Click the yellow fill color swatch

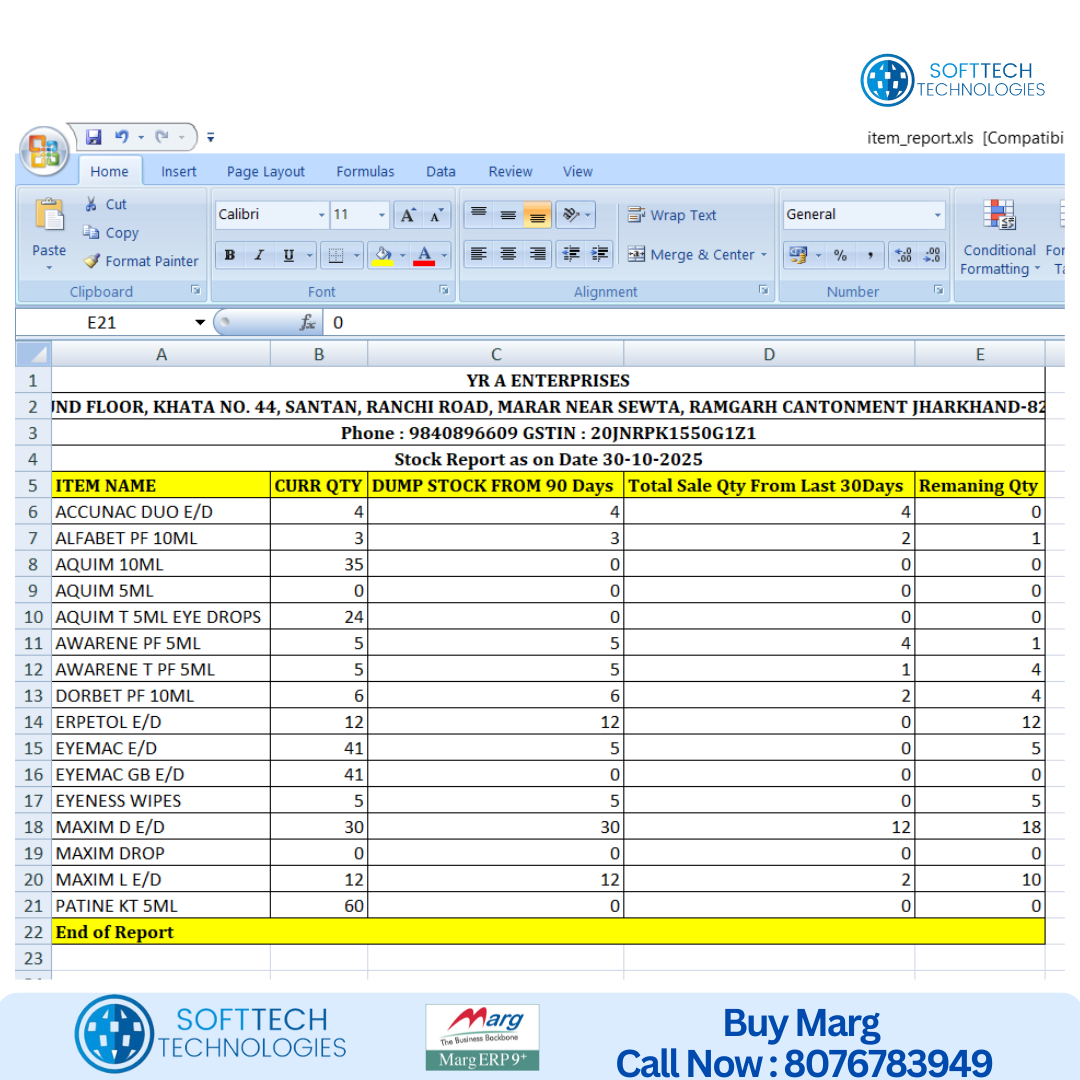click(x=382, y=255)
